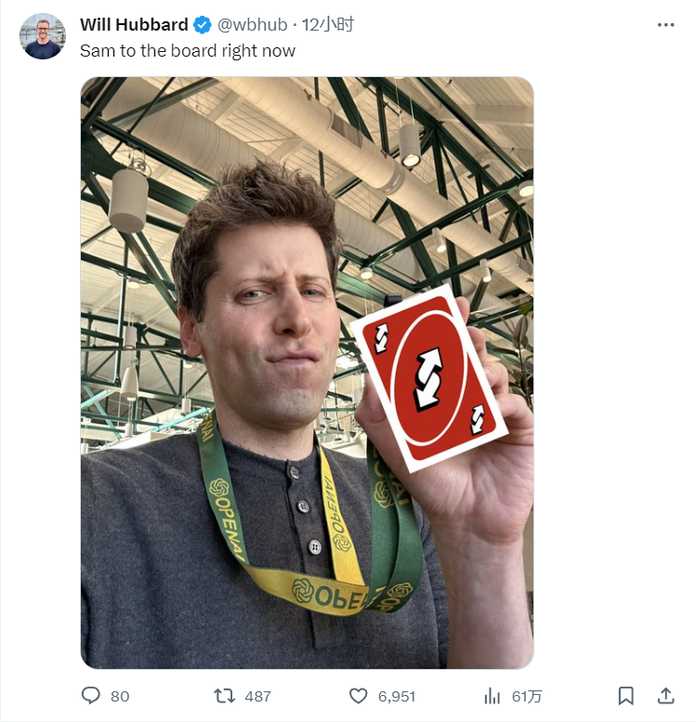
Task: Open Will Hubbard's profile avatar
Action: 42,36
